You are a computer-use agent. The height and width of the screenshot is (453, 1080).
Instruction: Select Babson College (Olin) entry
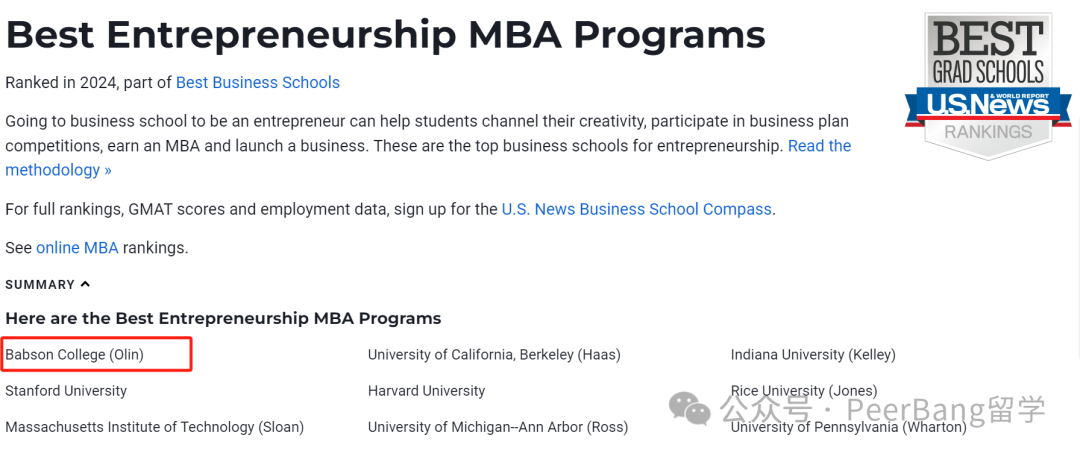pos(74,355)
